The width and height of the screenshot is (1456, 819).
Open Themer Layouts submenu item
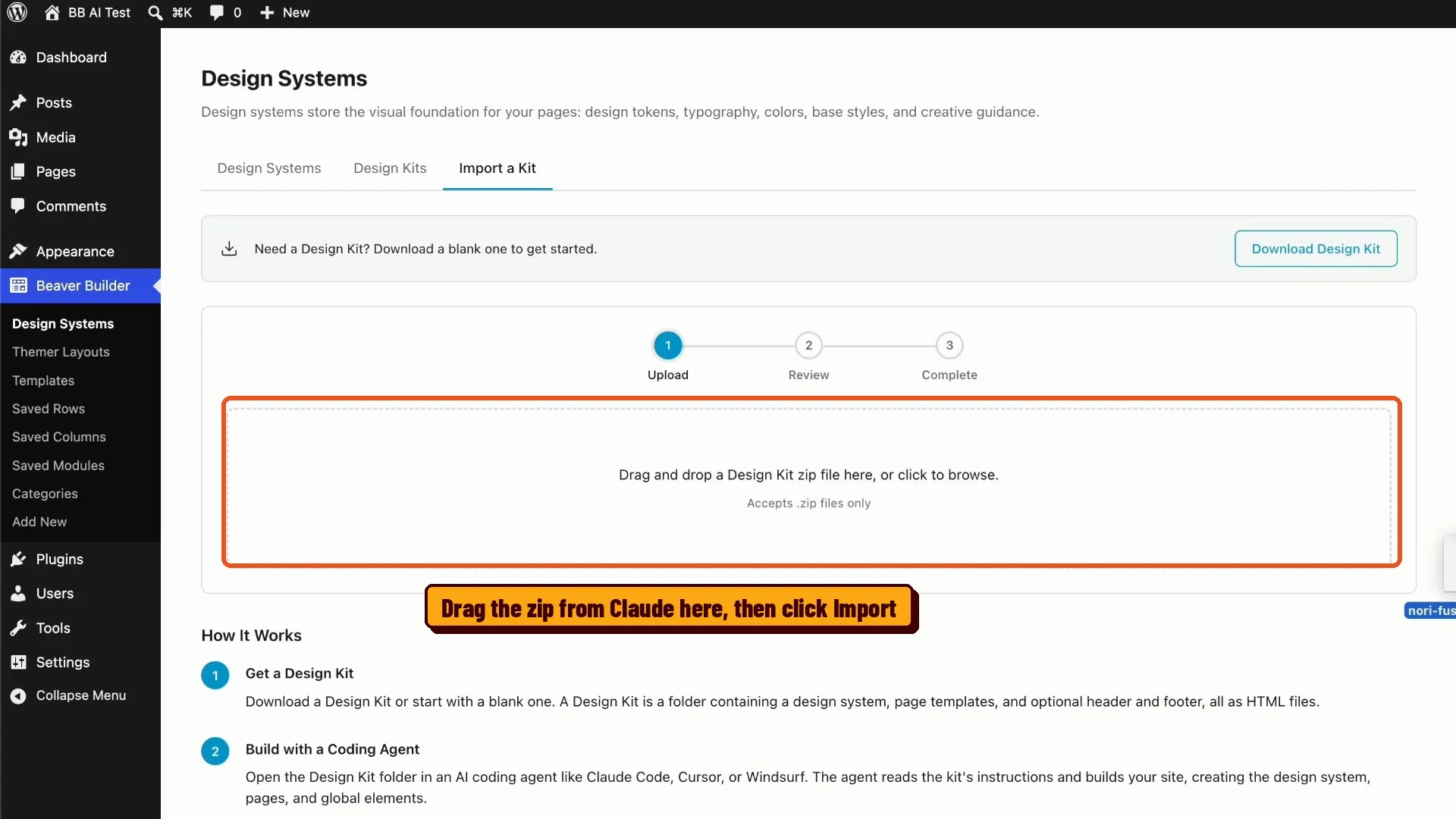click(61, 352)
